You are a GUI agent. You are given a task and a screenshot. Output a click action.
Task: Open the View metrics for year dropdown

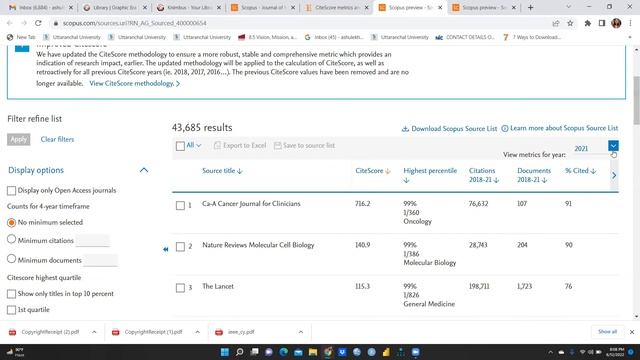coord(613,146)
